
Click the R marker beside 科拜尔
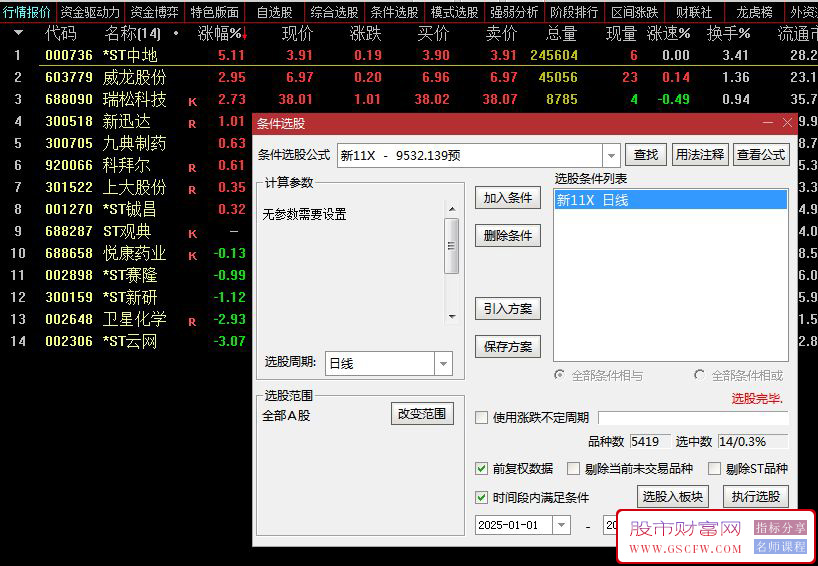click(193, 167)
